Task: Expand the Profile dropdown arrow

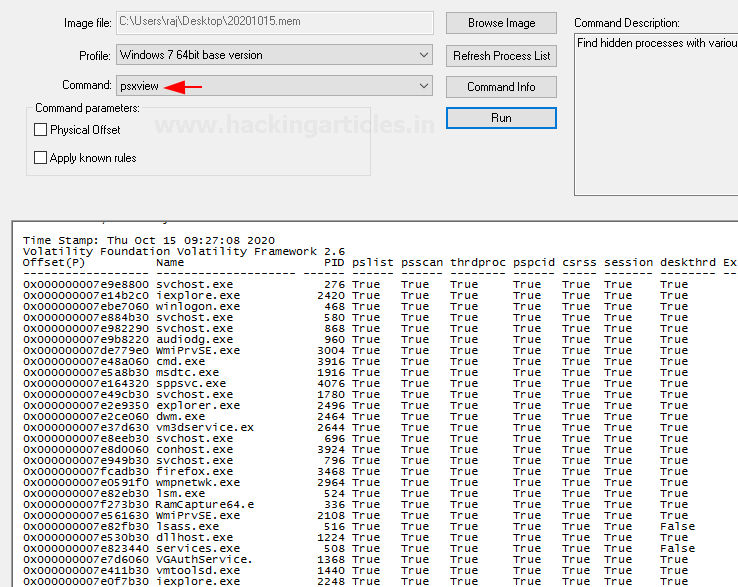Action: [424, 55]
